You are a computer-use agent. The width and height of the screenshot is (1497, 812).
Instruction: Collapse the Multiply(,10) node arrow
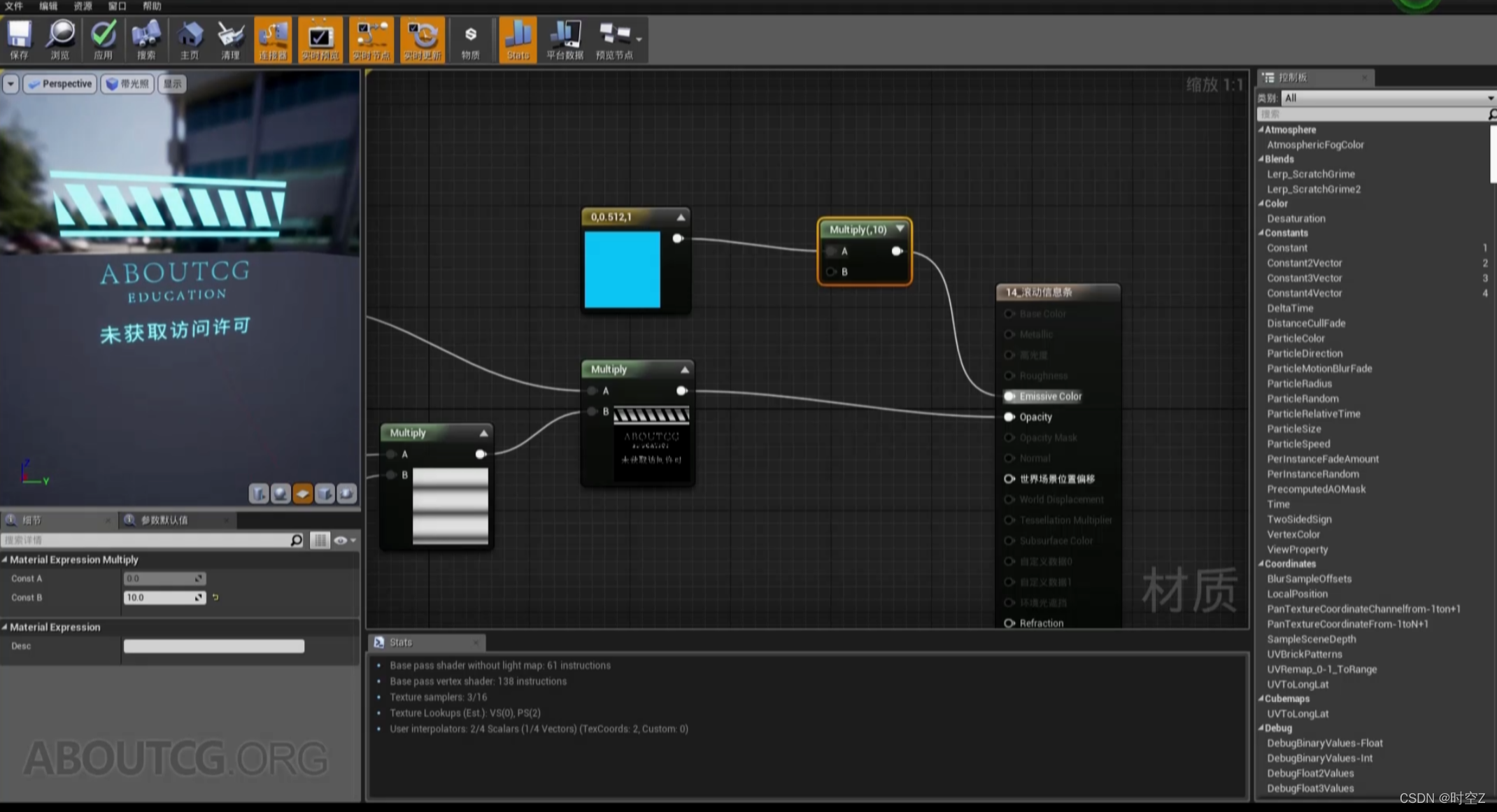(x=900, y=229)
